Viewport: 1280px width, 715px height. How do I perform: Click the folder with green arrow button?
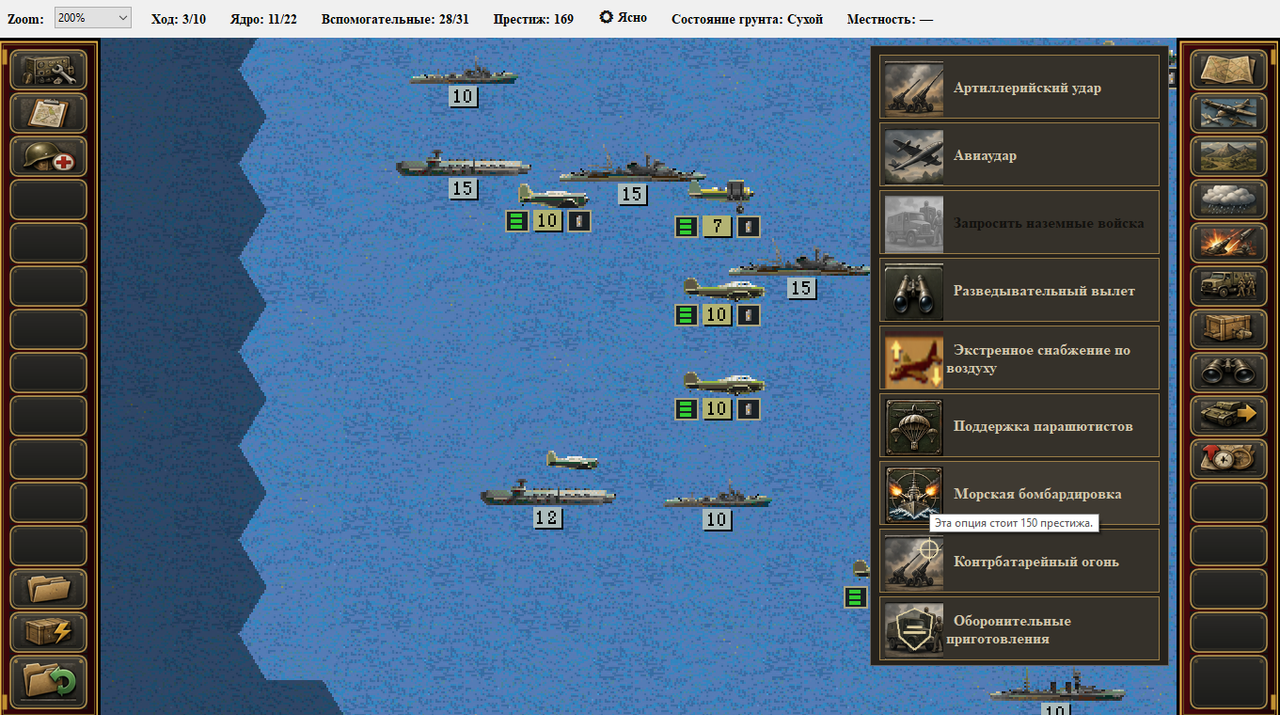49,680
